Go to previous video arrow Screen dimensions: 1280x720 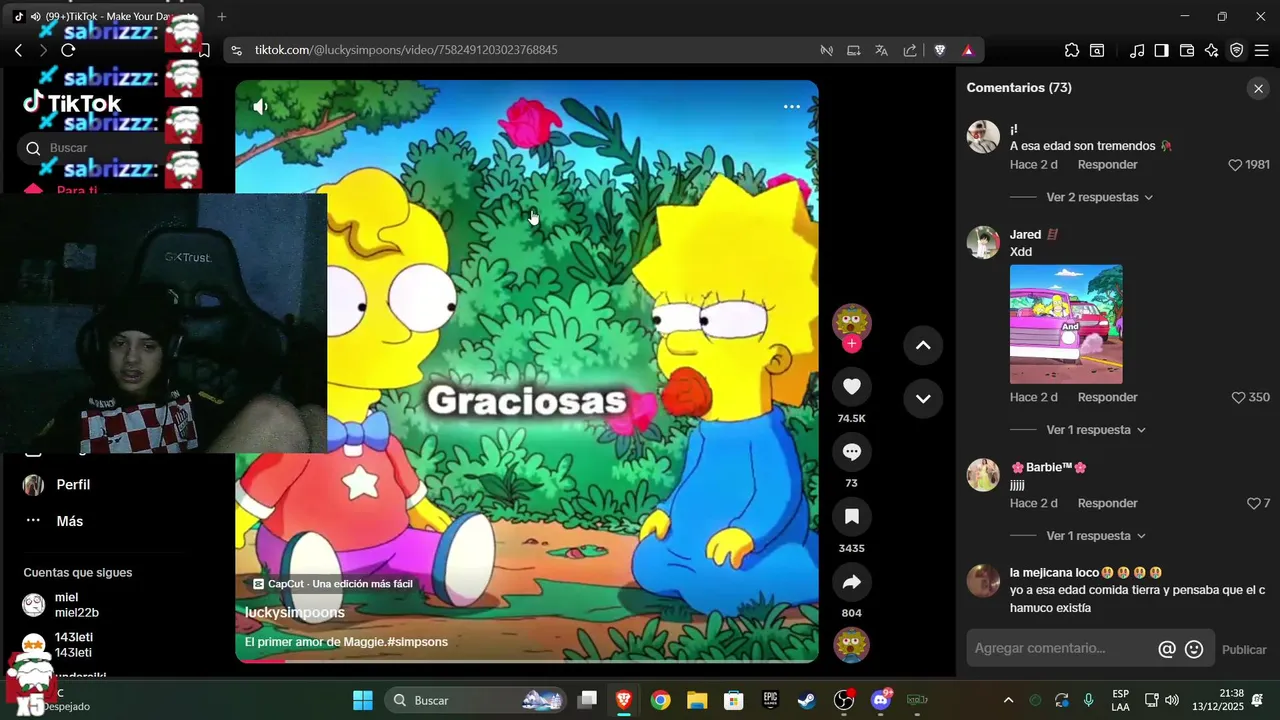923,345
